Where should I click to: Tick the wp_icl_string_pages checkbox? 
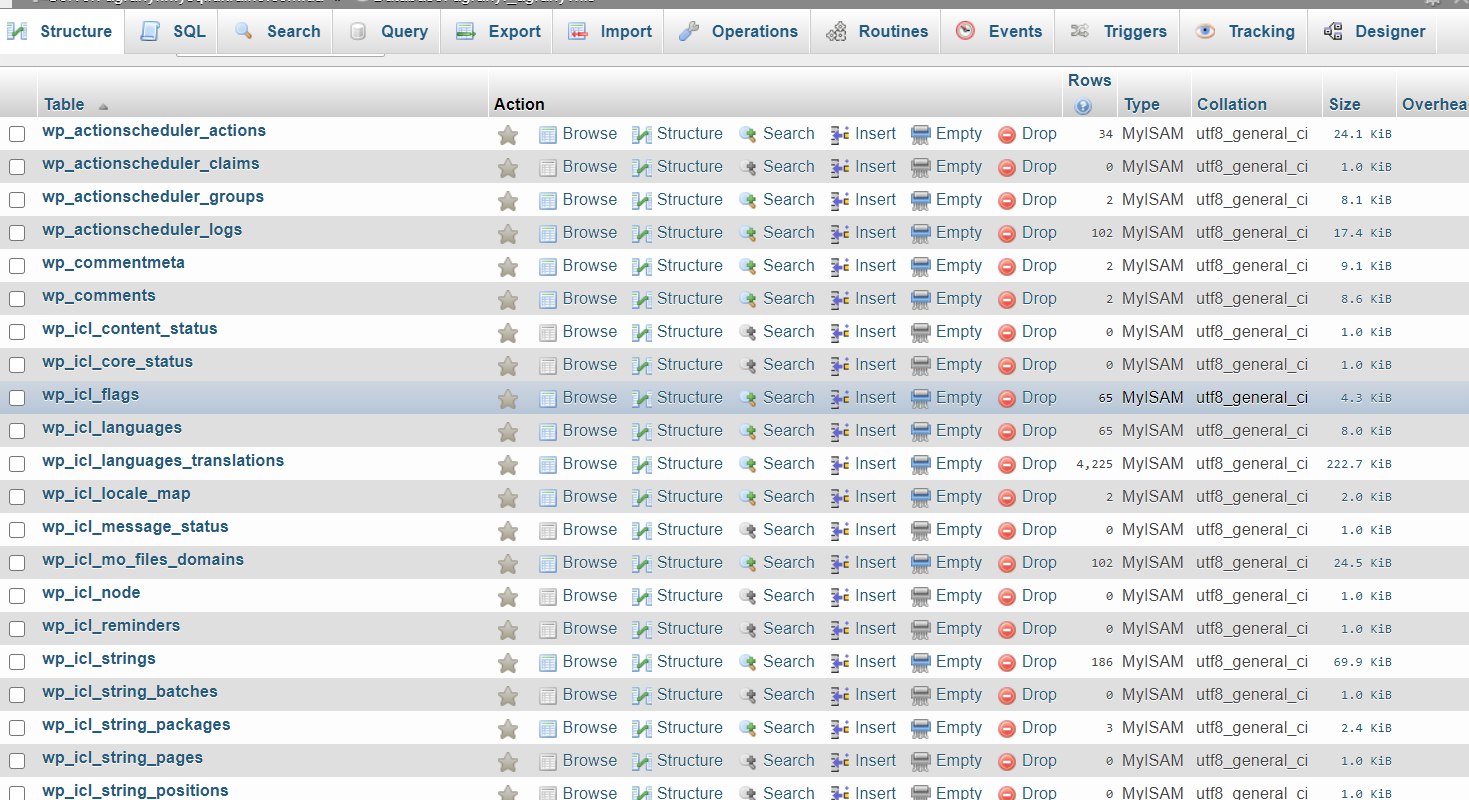pos(17,761)
